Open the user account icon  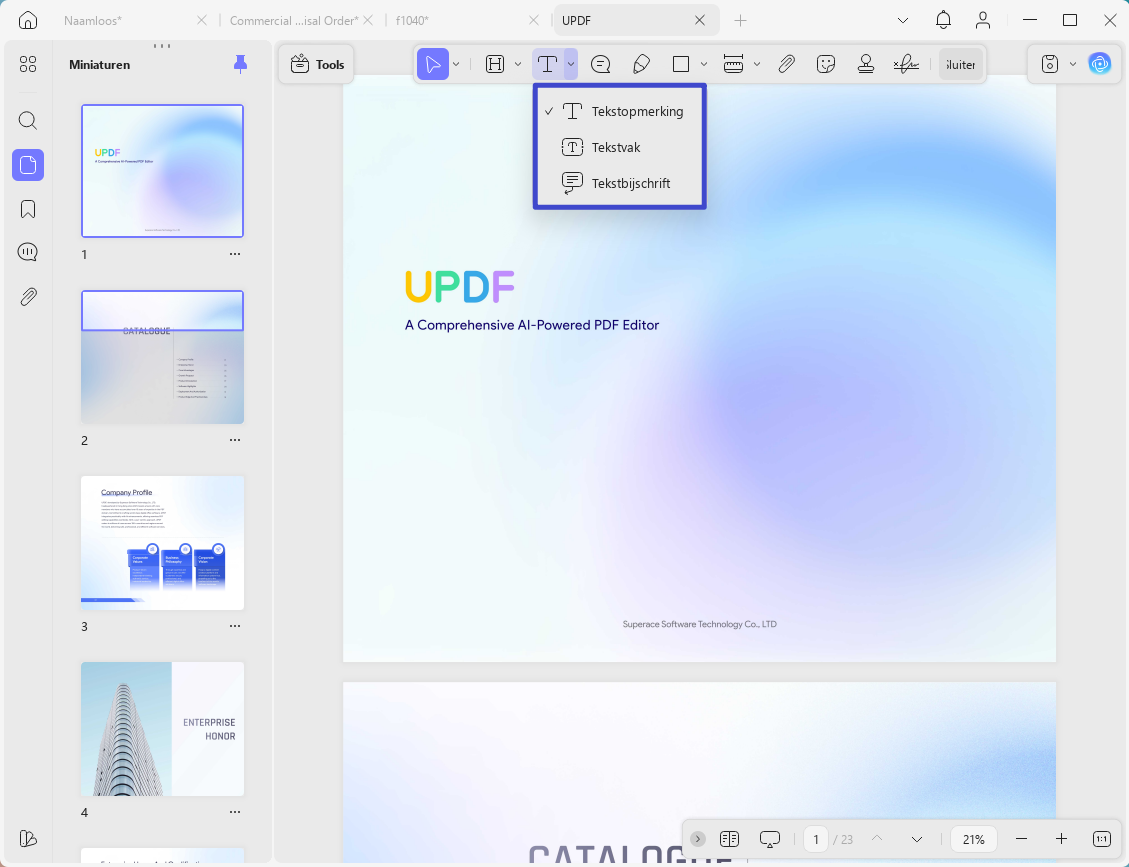coord(983,20)
